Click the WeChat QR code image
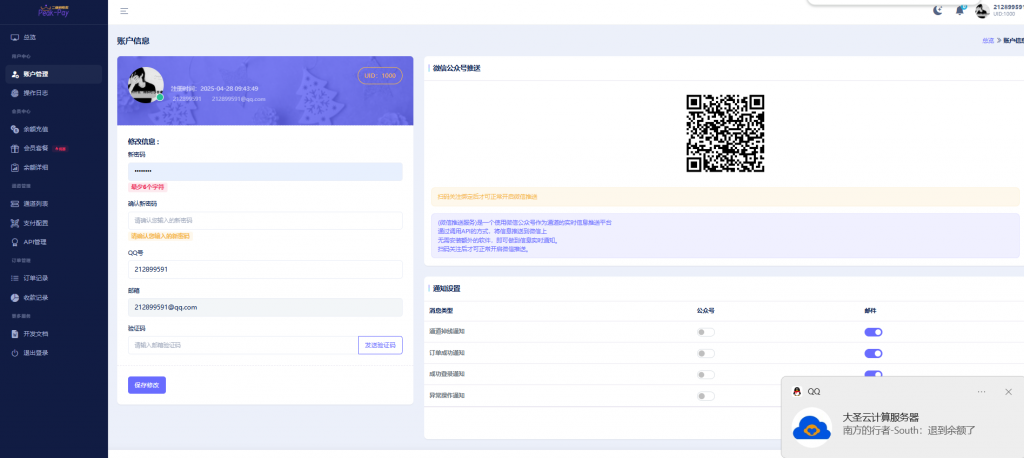This screenshot has width=1024, height=458. coord(725,133)
